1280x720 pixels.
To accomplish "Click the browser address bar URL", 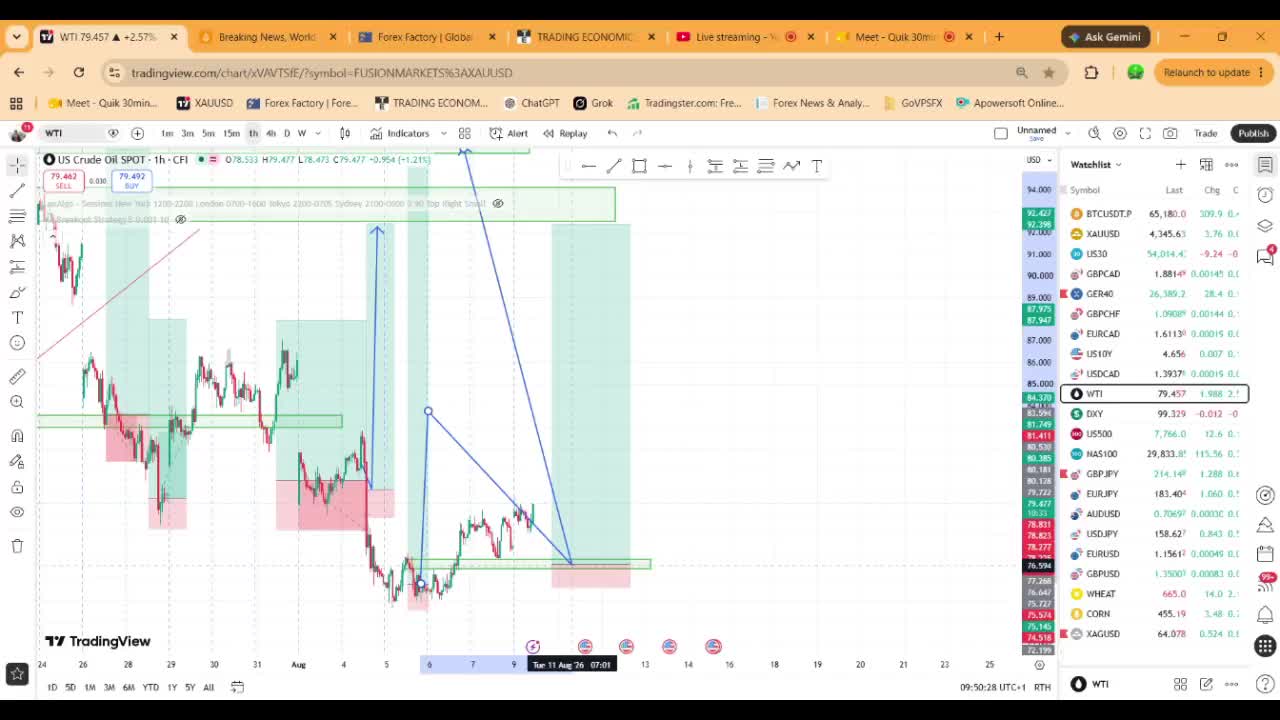I will (321, 72).
